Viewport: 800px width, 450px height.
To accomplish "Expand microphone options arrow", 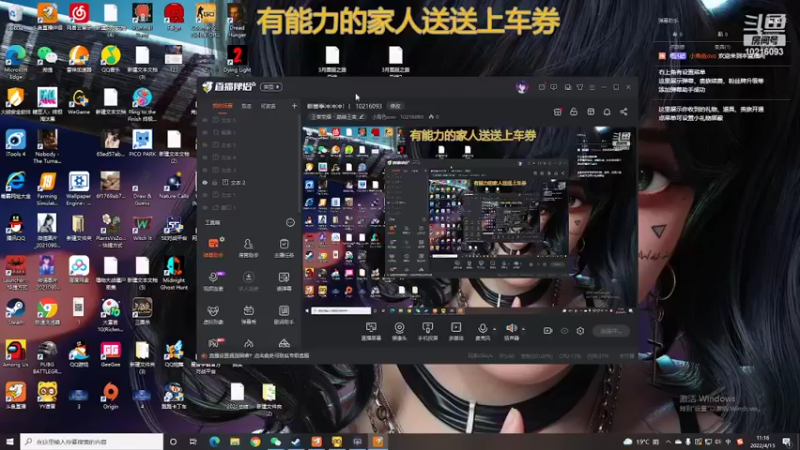I will 494,329.
